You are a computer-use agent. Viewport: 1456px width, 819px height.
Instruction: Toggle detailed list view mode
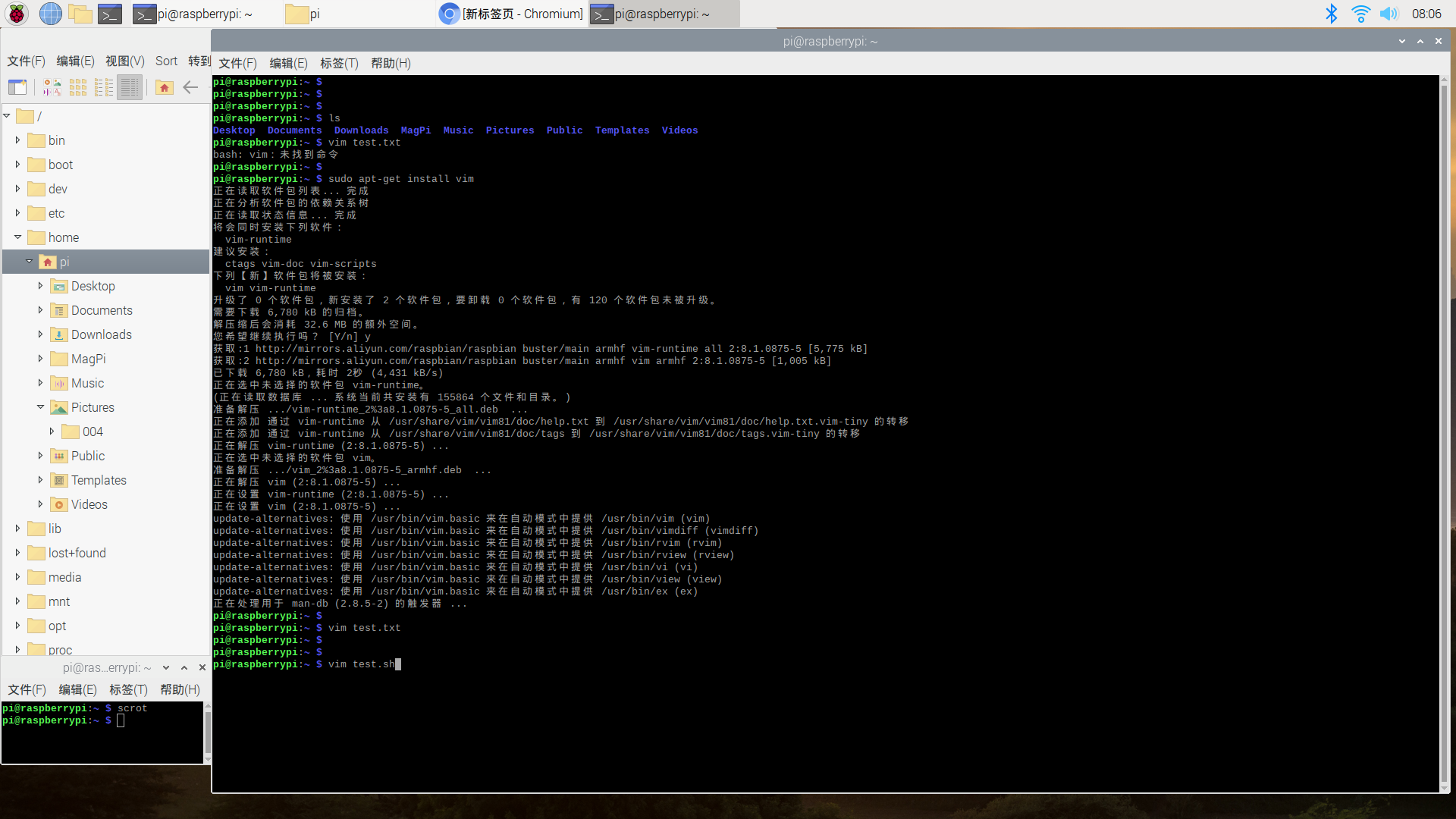[130, 88]
